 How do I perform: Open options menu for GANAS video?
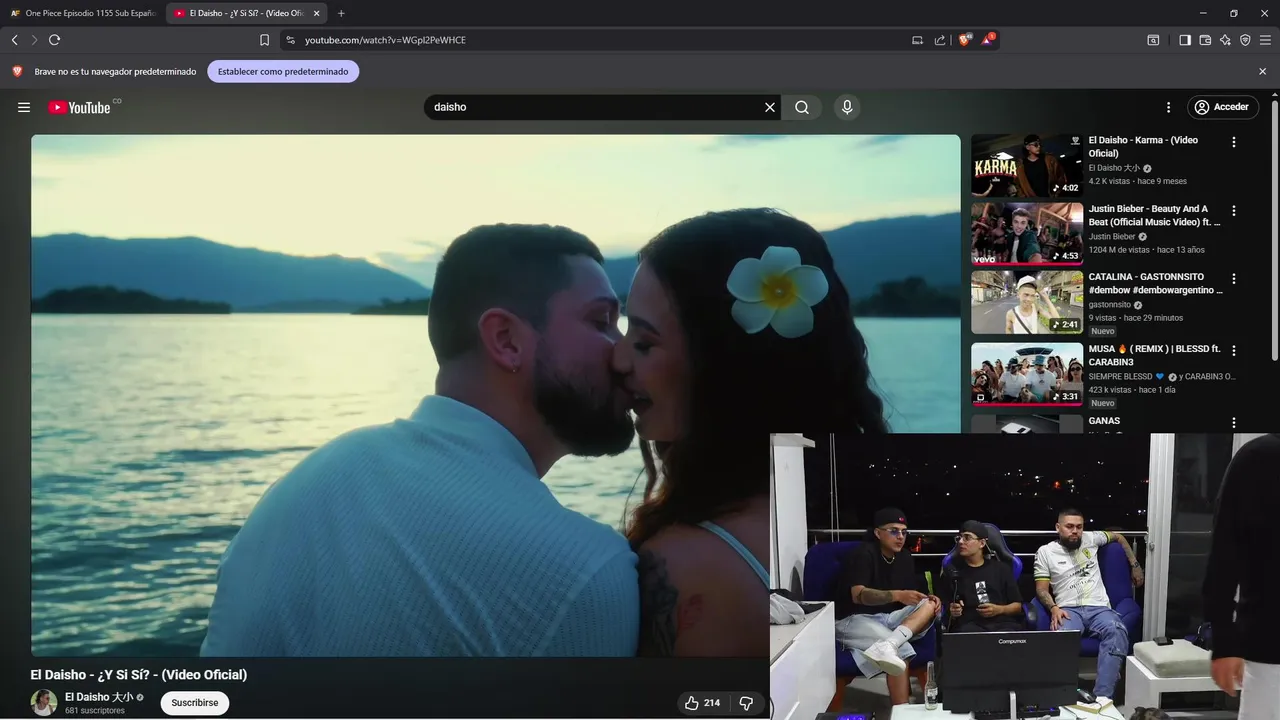(1234, 423)
